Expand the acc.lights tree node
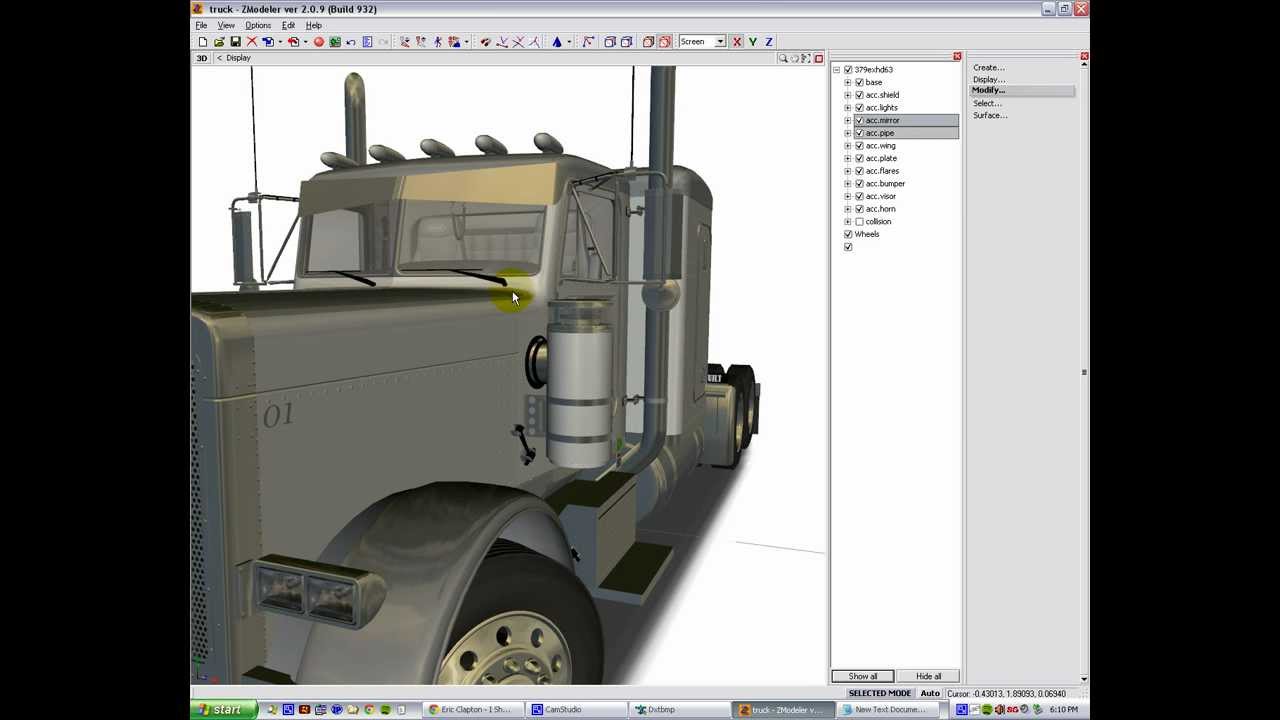1280x720 pixels. click(848, 108)
